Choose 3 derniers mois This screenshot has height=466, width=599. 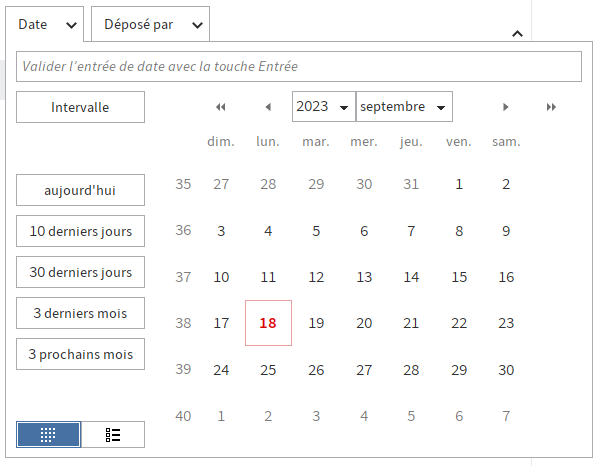tap(80, 313)
